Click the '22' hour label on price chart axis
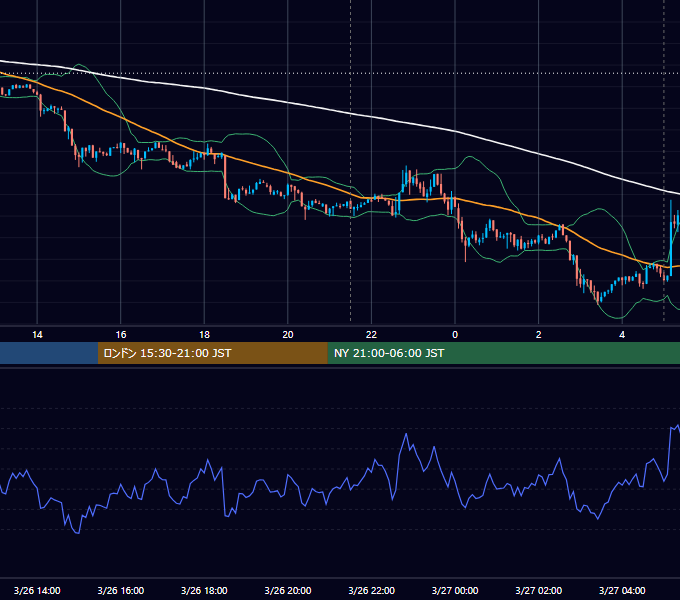680x600 pixels. (x=371, y=335)
